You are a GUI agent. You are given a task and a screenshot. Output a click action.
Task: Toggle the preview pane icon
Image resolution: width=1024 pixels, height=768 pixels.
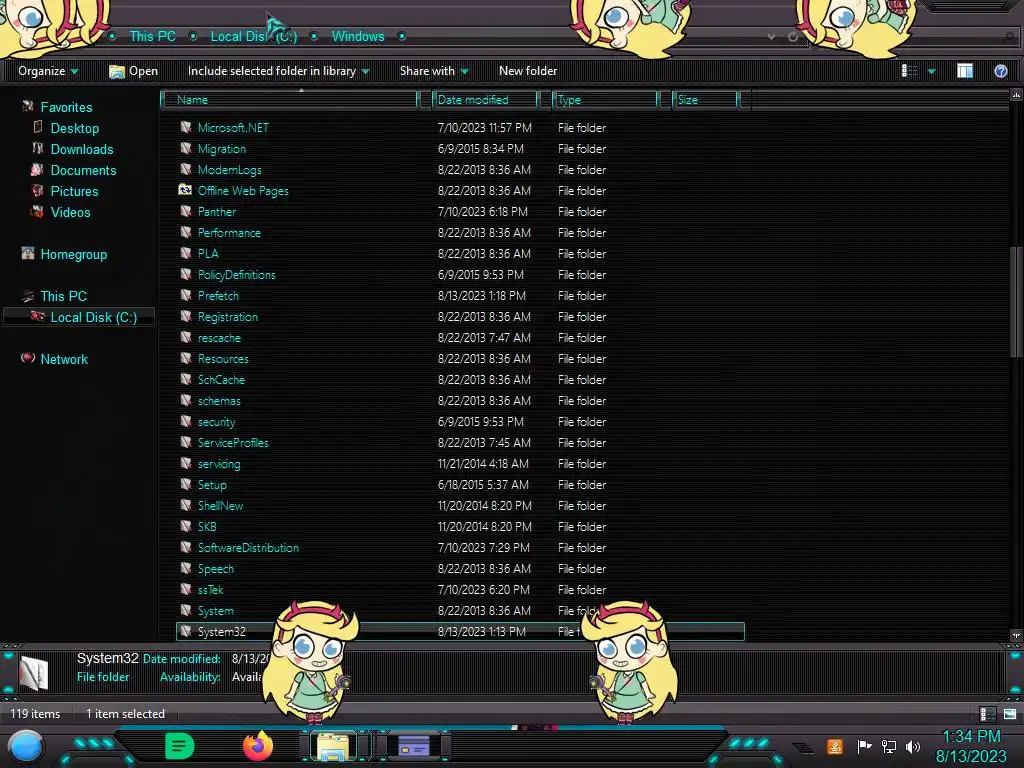[x=965, y=71]
